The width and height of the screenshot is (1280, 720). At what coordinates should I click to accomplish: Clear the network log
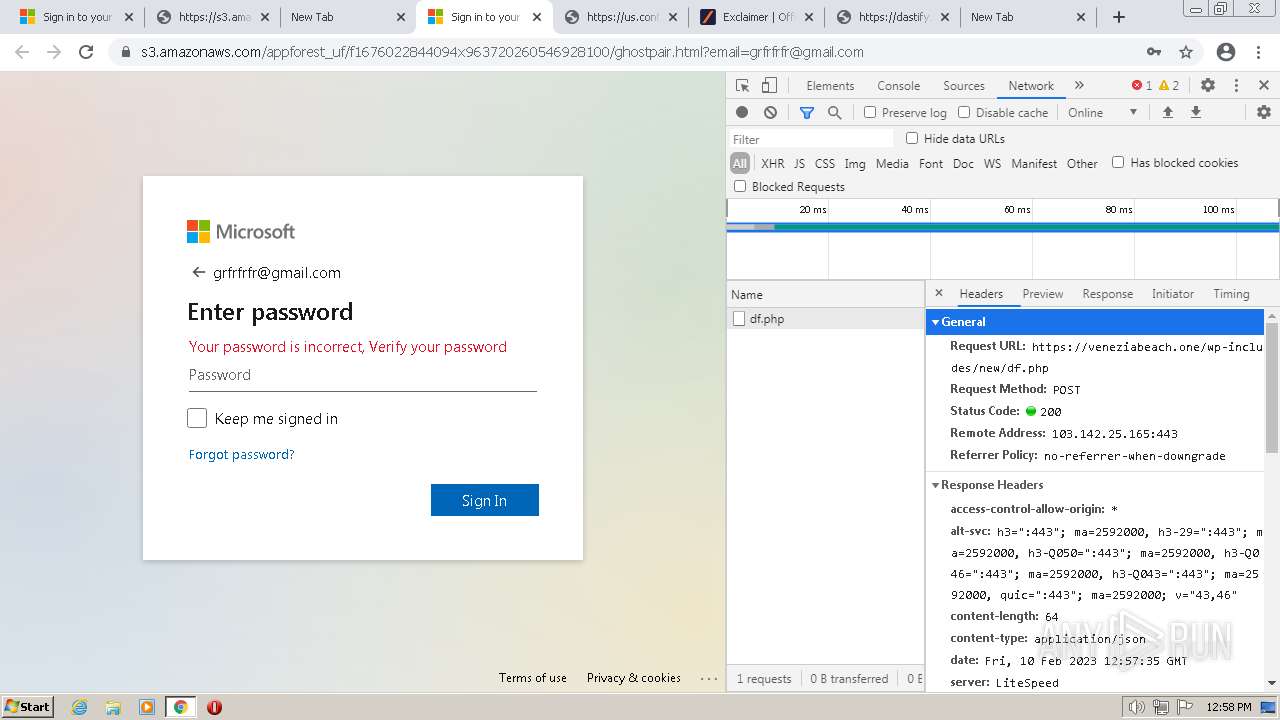point(770,113)
